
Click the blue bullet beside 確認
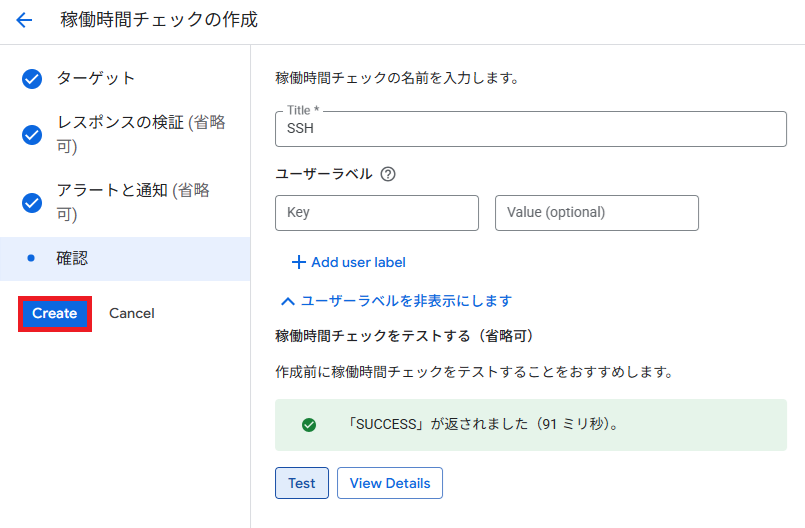[32, 258]
